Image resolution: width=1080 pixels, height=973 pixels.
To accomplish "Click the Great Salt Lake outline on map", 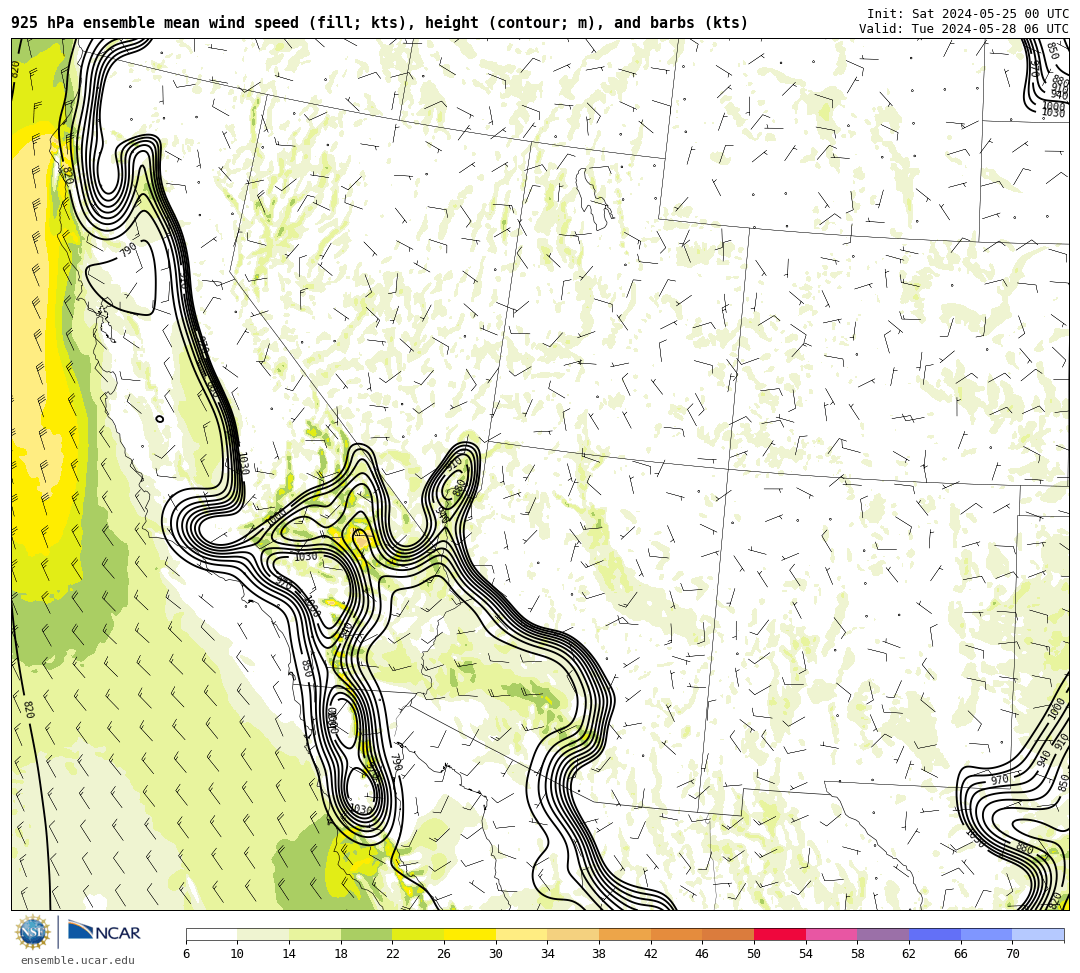I will [596, 198].
